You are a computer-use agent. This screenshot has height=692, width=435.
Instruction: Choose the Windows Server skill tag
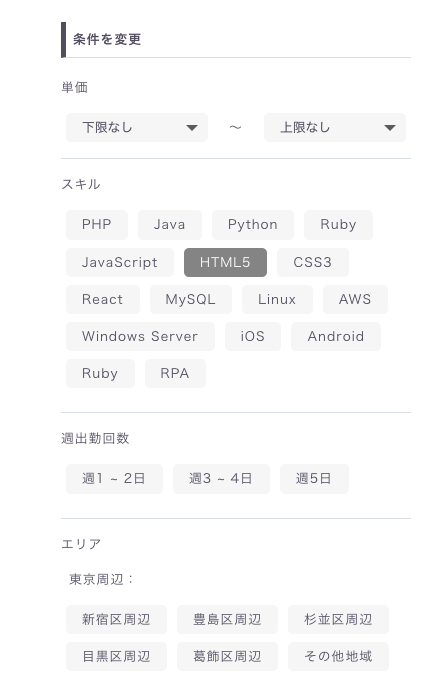click(140, 336)
